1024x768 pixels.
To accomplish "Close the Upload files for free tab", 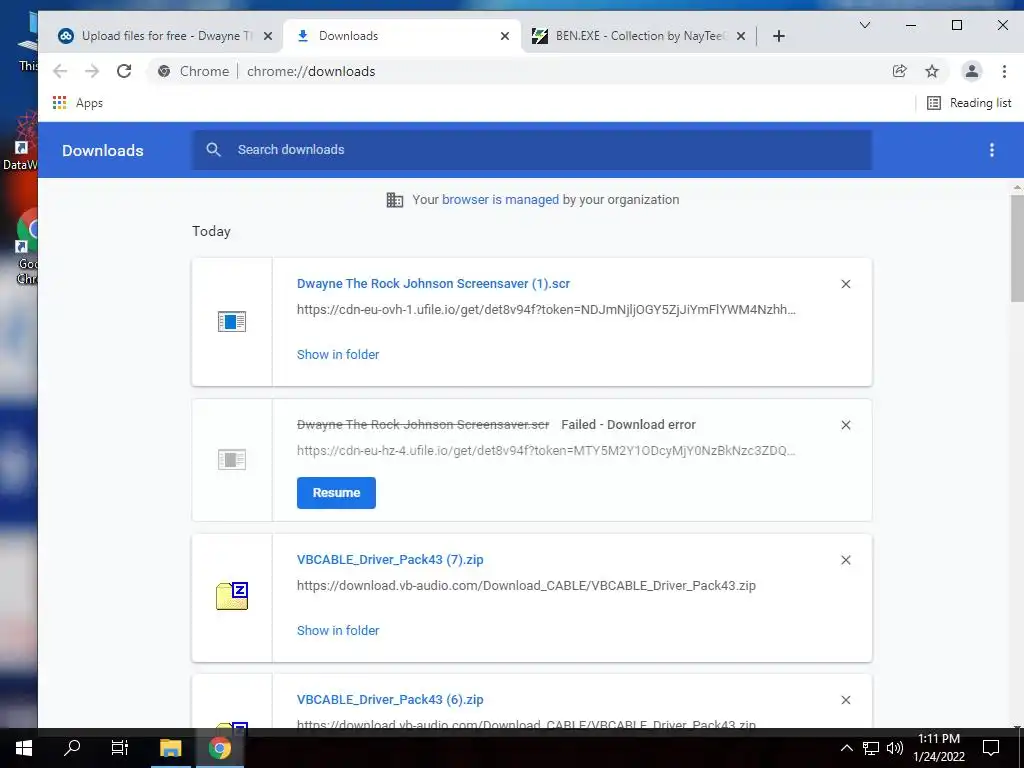I will point(268,36).
